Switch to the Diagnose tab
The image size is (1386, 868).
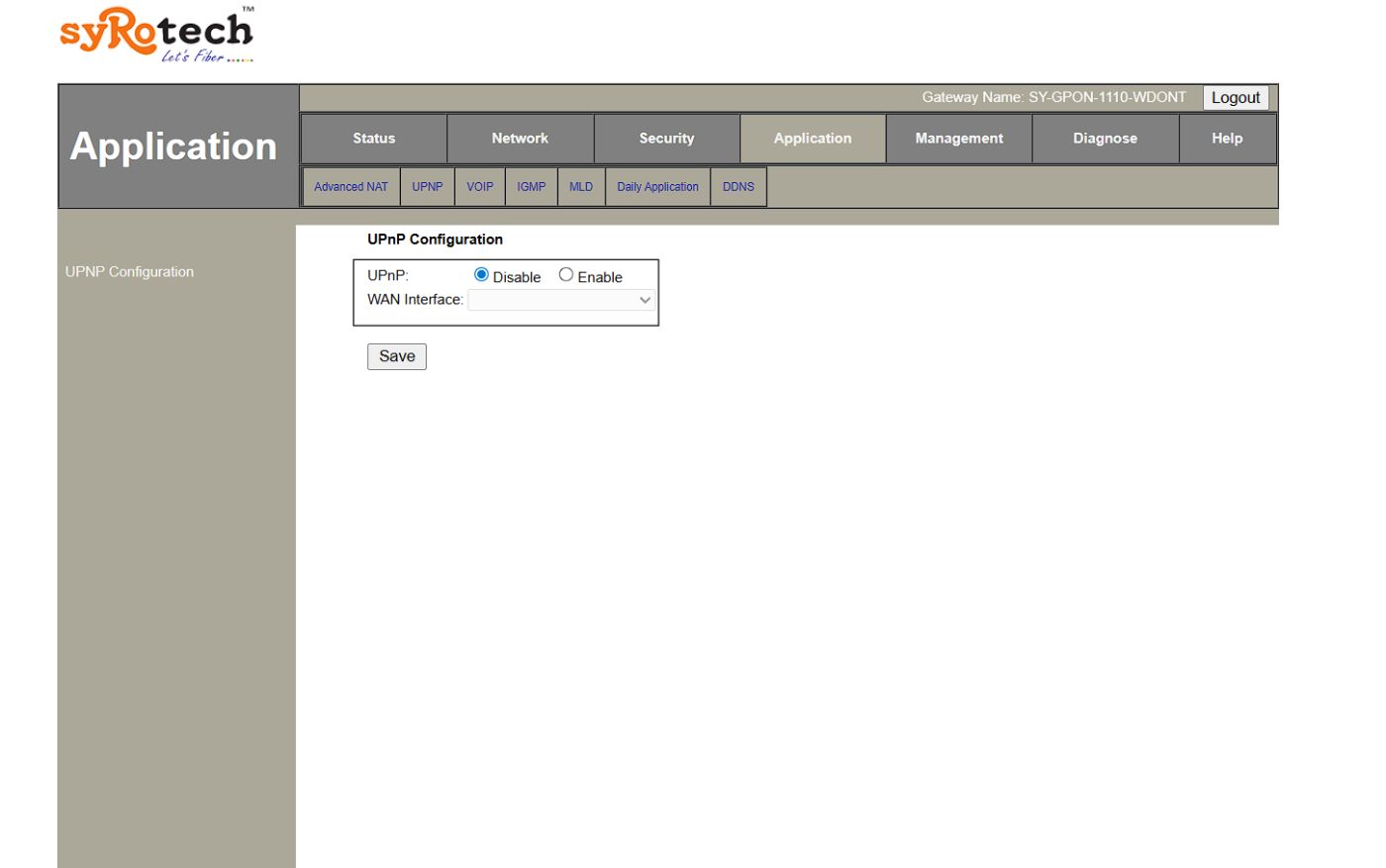tap(1106, 138)
